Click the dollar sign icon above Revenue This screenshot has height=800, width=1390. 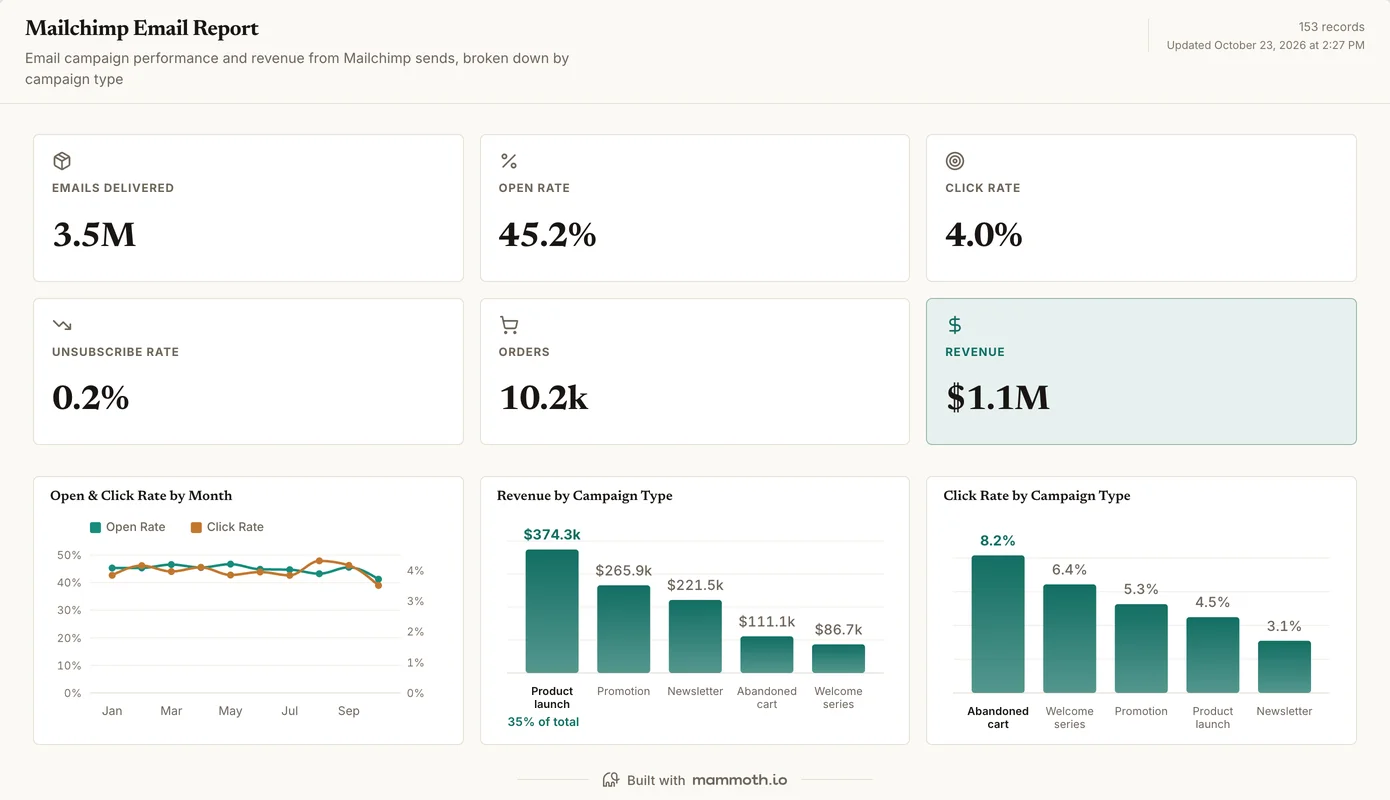(955, 325)
